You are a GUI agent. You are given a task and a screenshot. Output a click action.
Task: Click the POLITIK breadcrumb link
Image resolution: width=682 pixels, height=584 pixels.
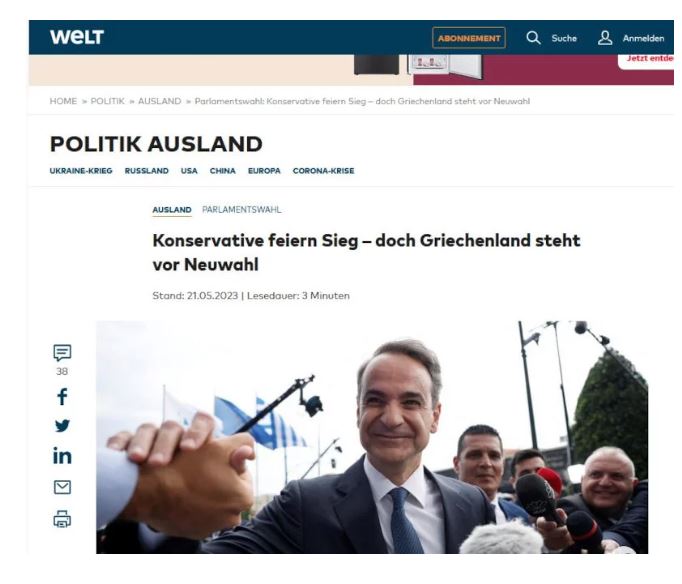point(107,101)
